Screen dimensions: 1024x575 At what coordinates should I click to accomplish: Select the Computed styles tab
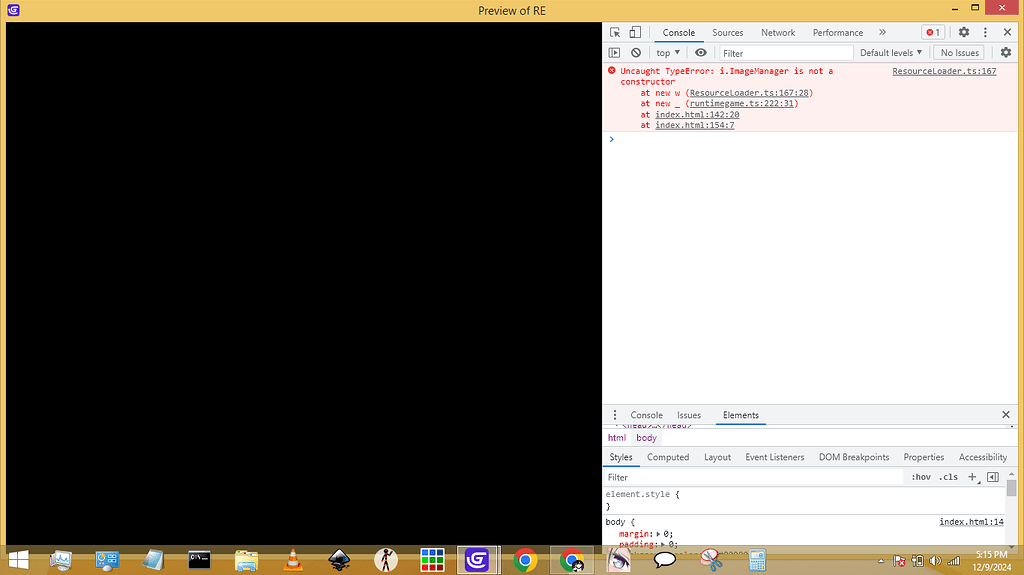point(668,457)
